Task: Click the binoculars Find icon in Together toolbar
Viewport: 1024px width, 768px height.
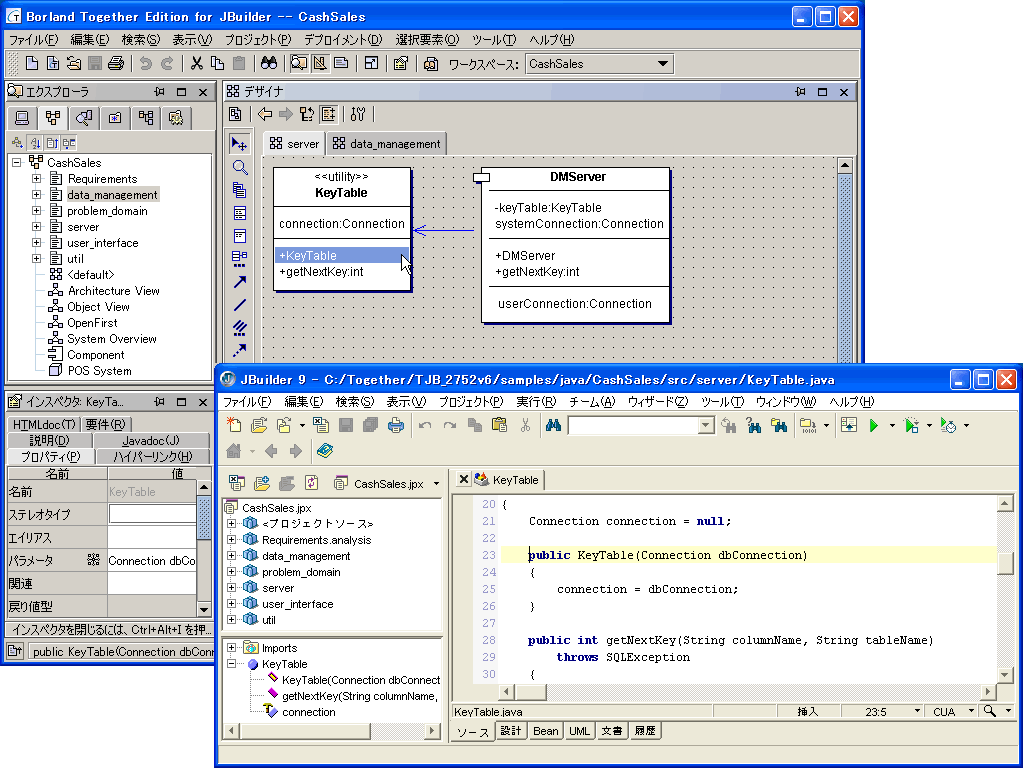Action: (269, 63)
